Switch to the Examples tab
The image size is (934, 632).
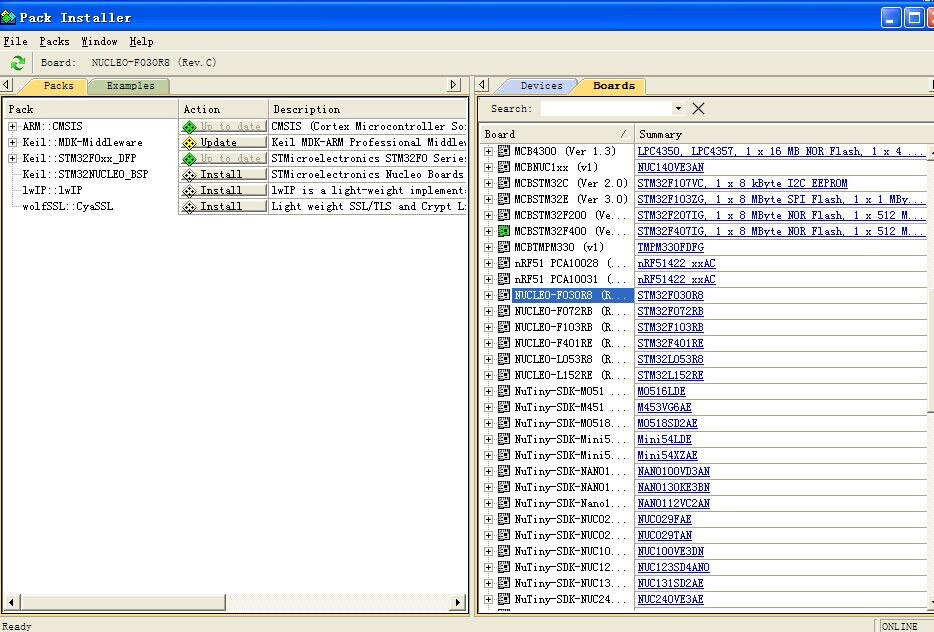(x=130, y=86)
